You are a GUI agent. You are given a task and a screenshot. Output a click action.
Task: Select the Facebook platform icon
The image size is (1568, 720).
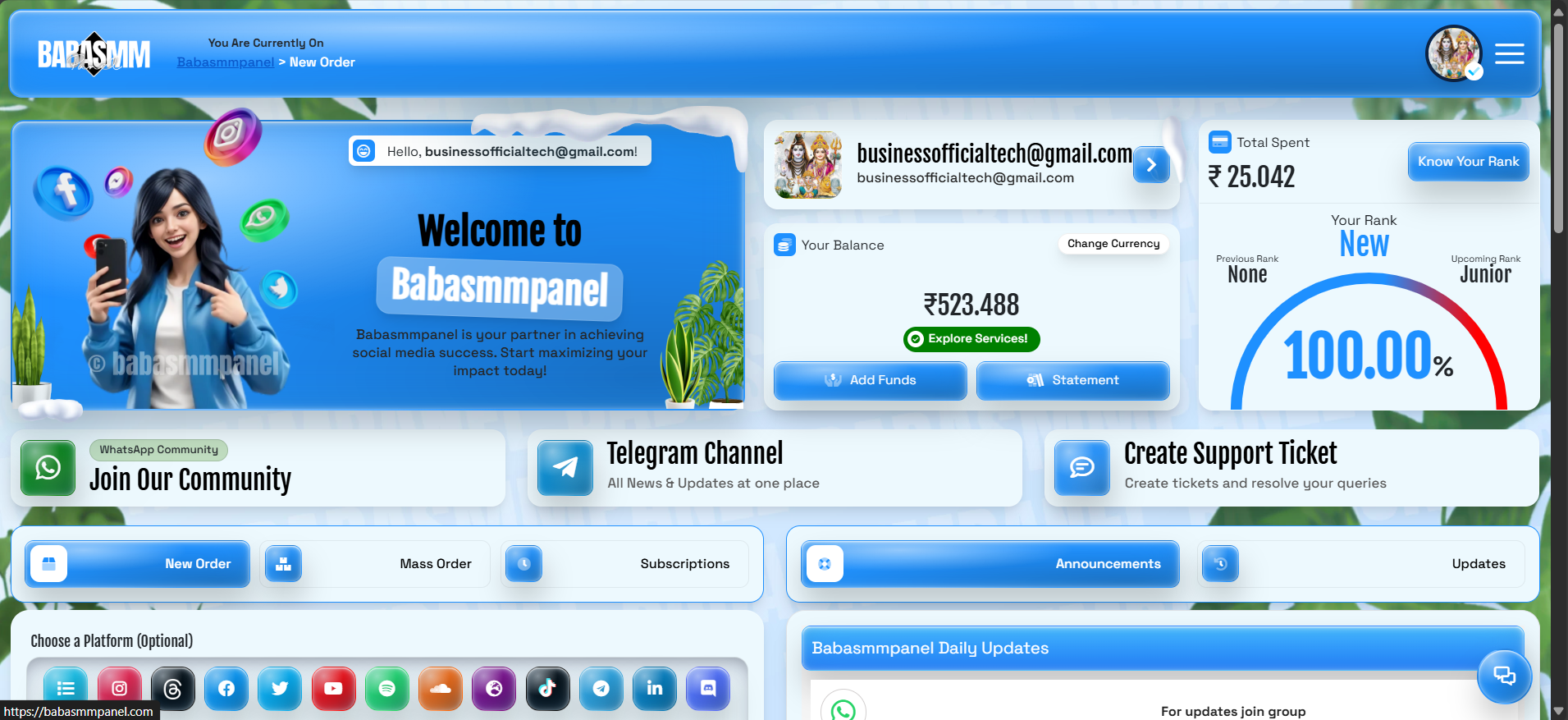pyautogui.click(x=226, y=689)
